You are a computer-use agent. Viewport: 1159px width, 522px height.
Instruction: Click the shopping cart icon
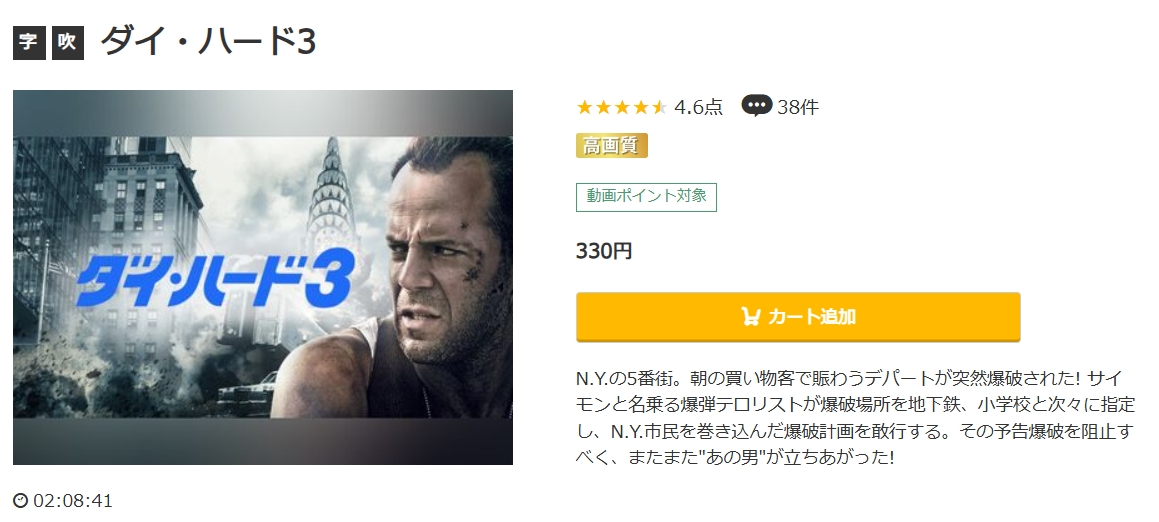[750, 316]
